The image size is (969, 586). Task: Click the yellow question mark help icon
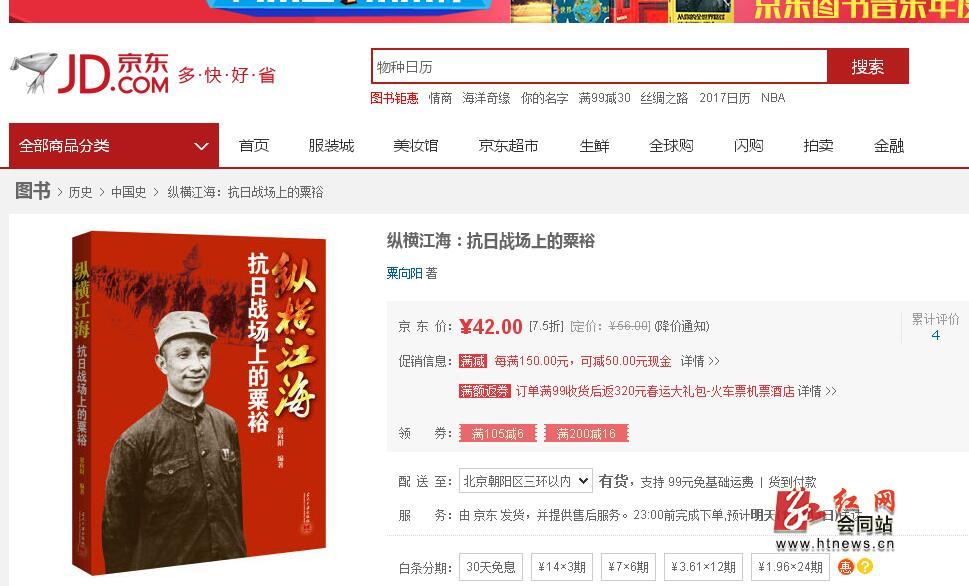(865, 566)
